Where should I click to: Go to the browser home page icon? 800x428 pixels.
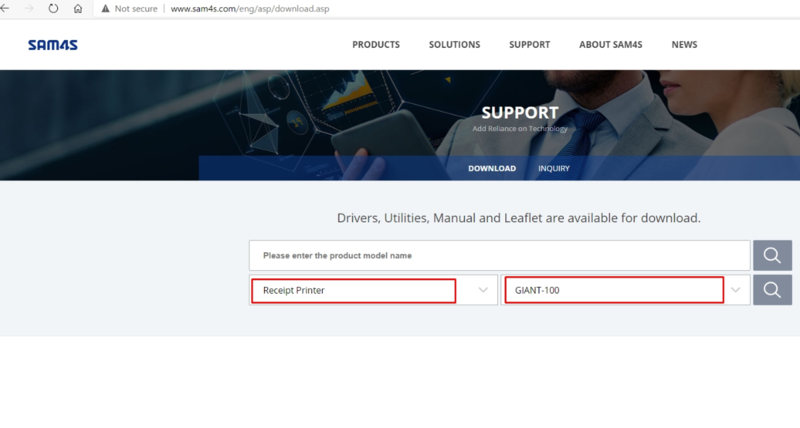click(x=78, y=7)
